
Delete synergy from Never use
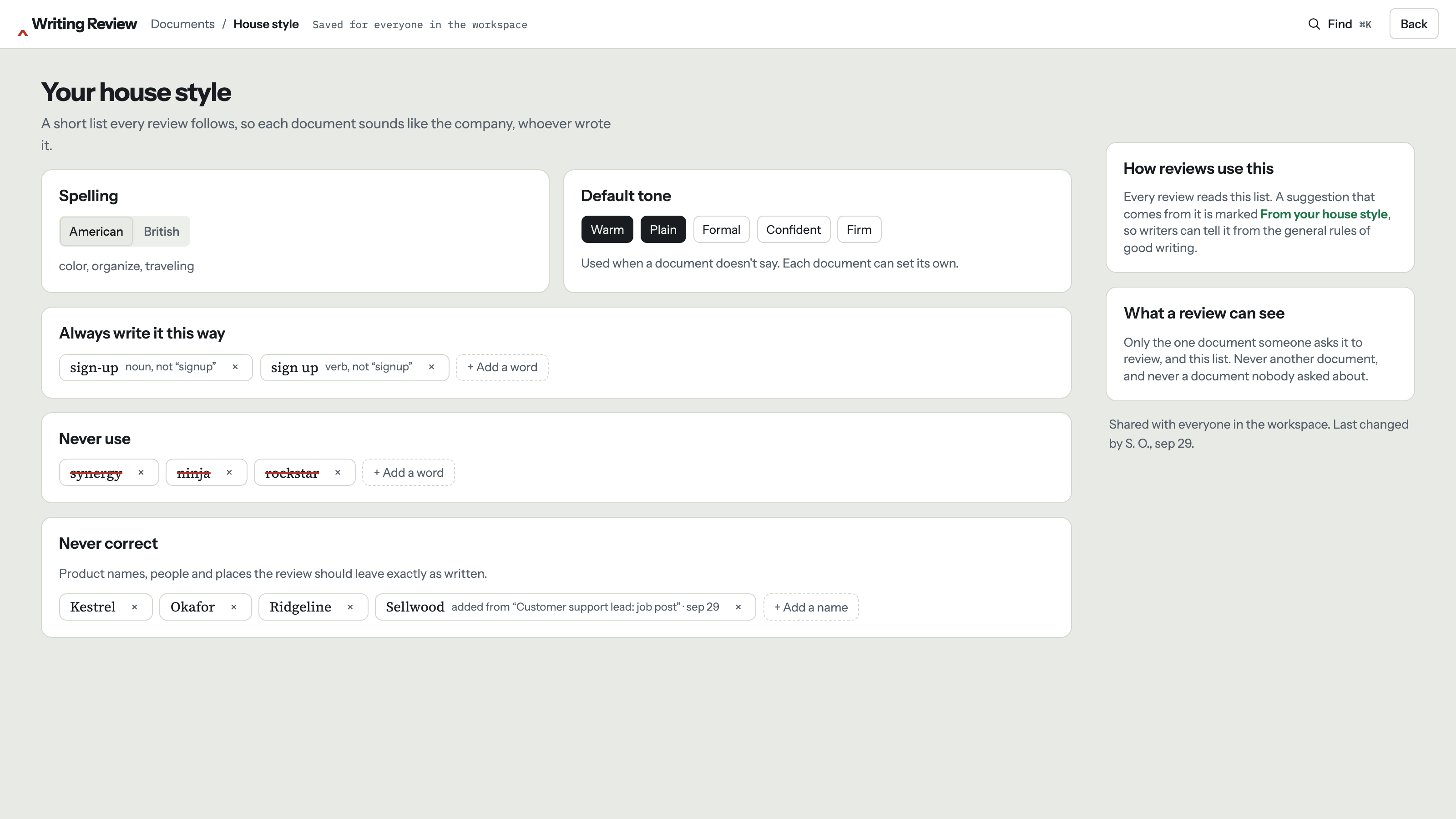[x=141, y=473]
